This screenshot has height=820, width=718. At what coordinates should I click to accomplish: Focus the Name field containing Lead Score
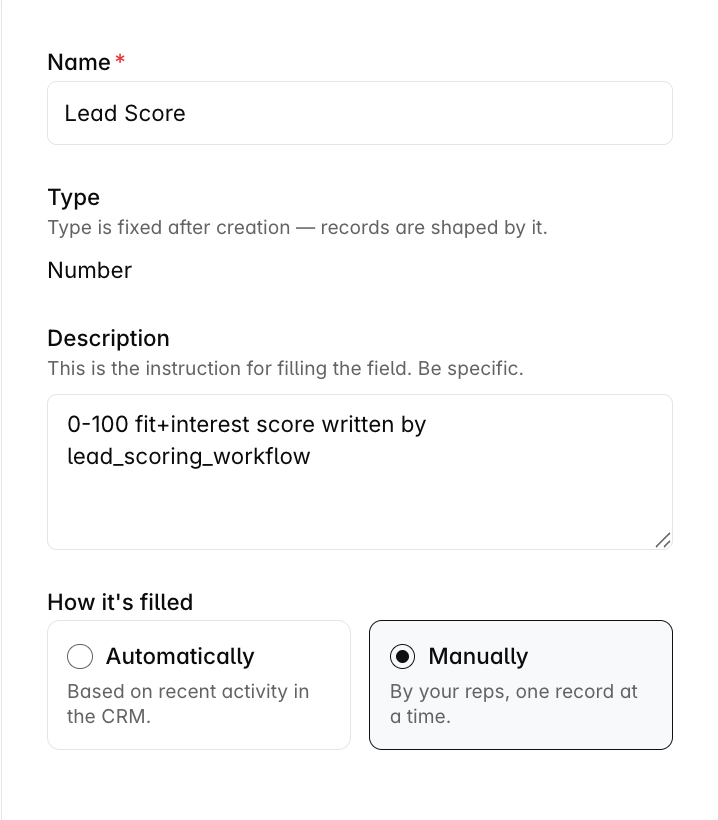click(360, 113)
